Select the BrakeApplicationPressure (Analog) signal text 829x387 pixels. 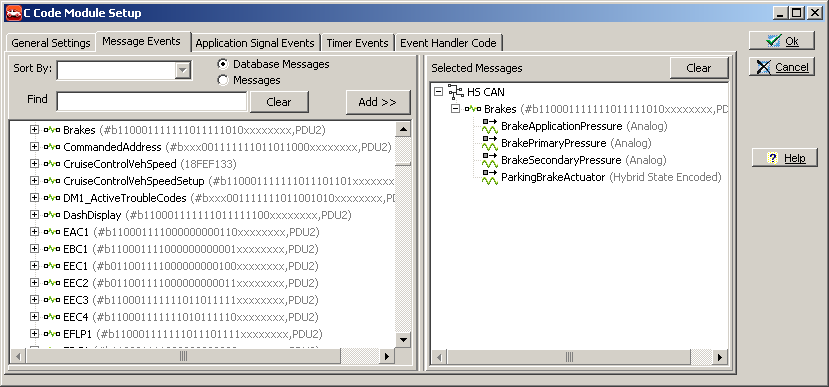584,126
